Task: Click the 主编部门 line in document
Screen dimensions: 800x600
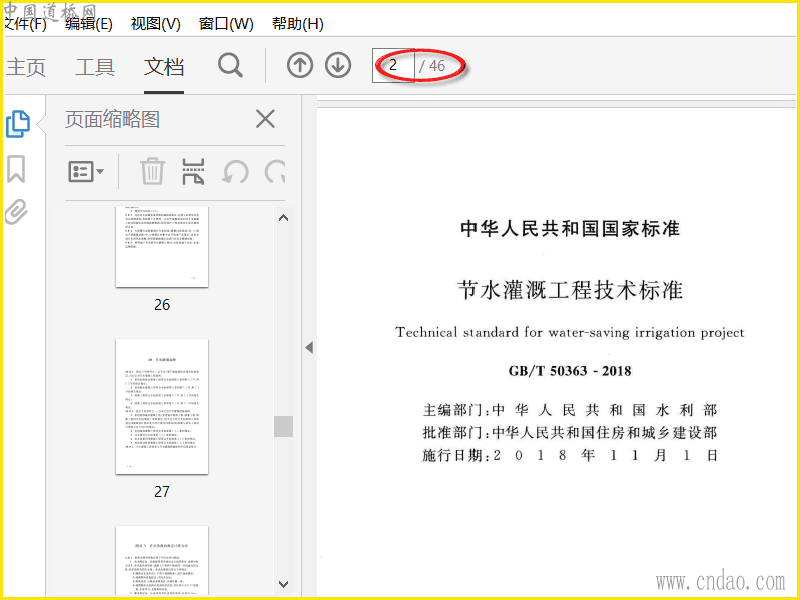Action: [x=570, y=410]
